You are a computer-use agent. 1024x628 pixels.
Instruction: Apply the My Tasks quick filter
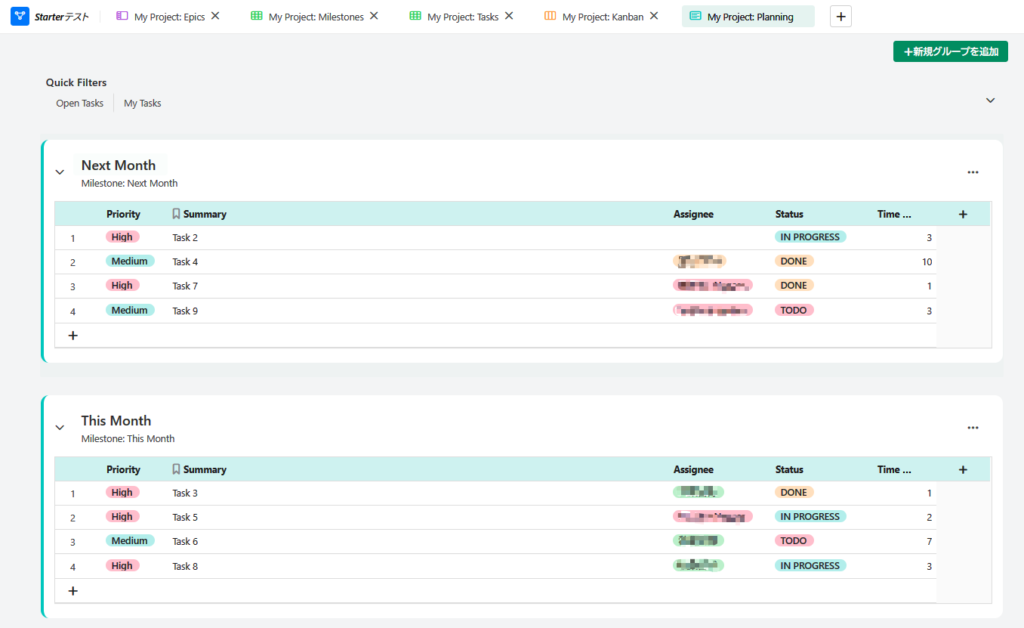tap(142, 103)
